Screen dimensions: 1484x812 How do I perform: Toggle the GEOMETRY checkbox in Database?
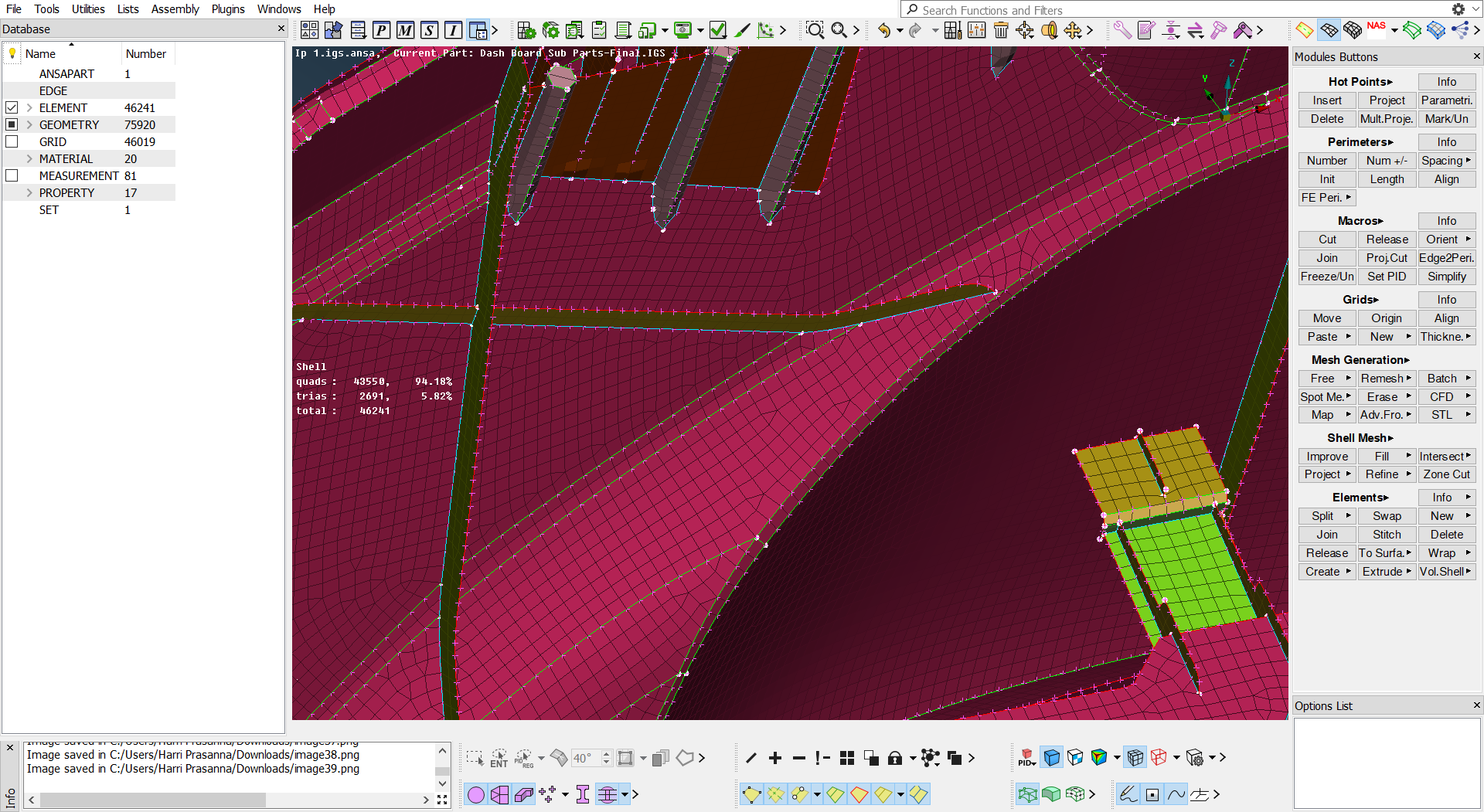(x=12, y=124)
